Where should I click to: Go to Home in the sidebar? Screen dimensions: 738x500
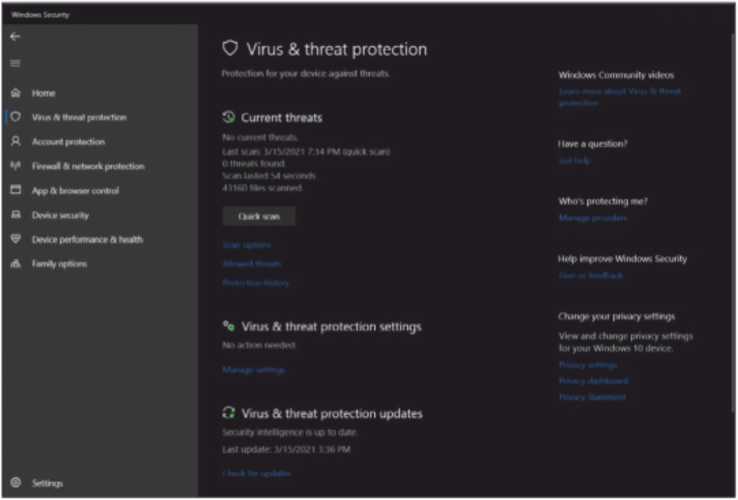click(x=43, y=93)
